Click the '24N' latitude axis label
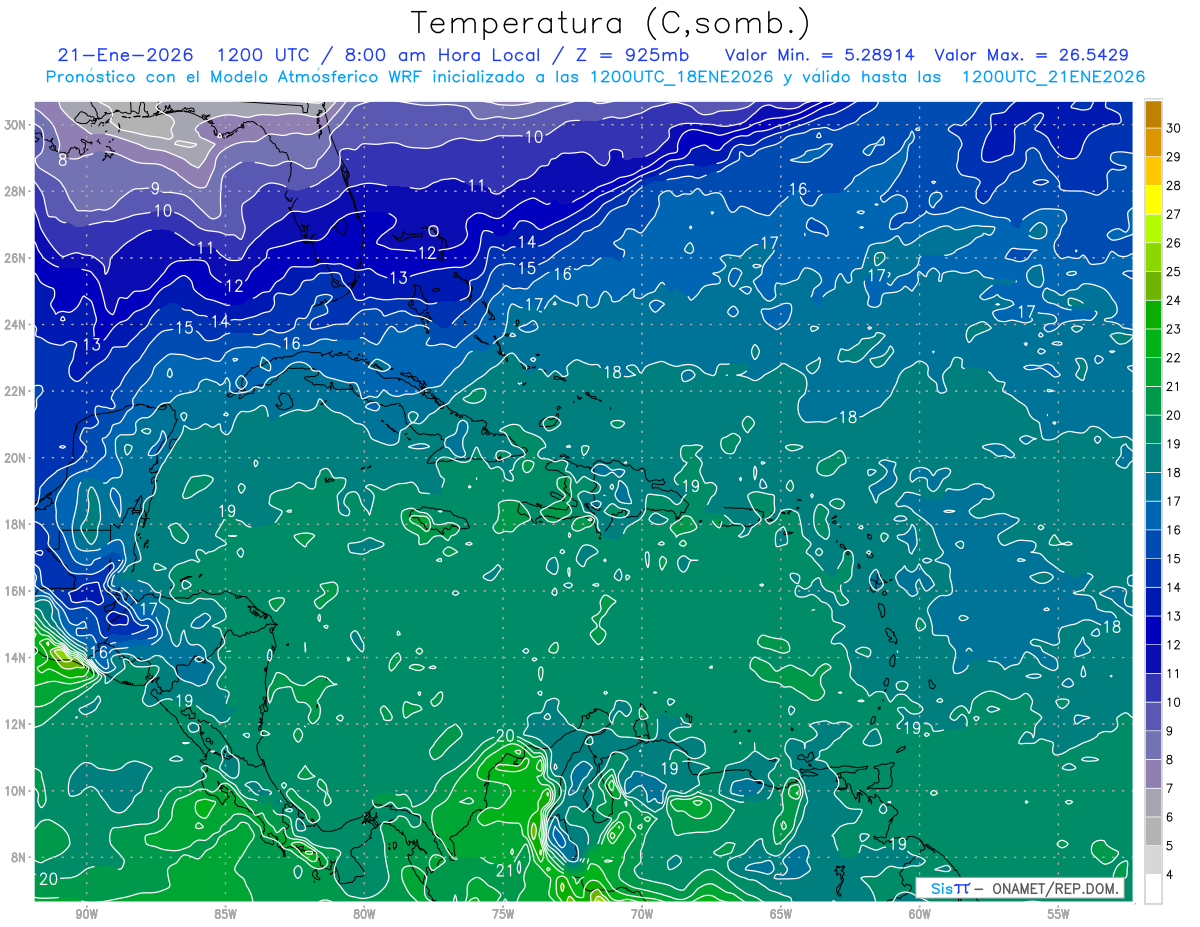Screen dimensions: 1200x927 (x=15, y=324)
